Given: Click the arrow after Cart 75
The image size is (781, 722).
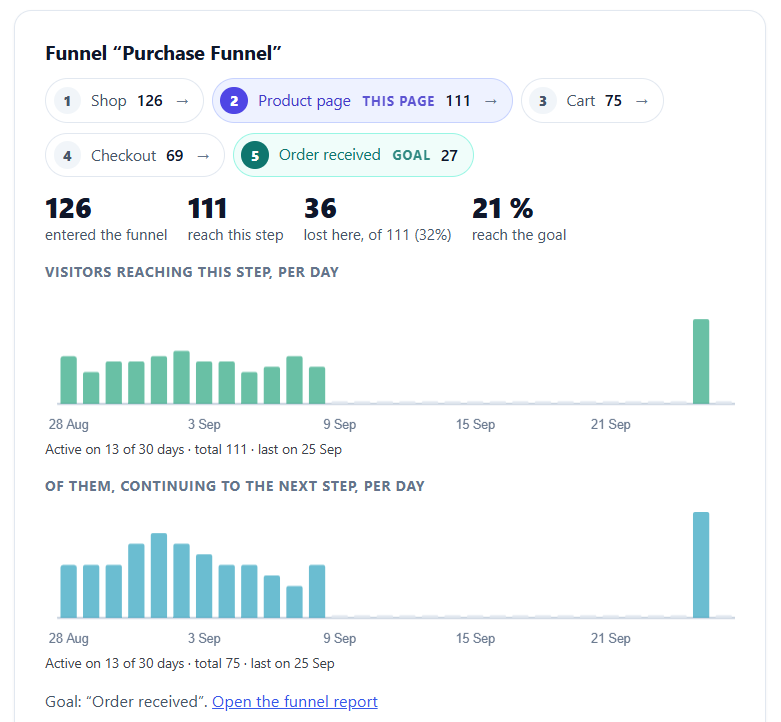Looking at the screenshot, I should 642,102.
